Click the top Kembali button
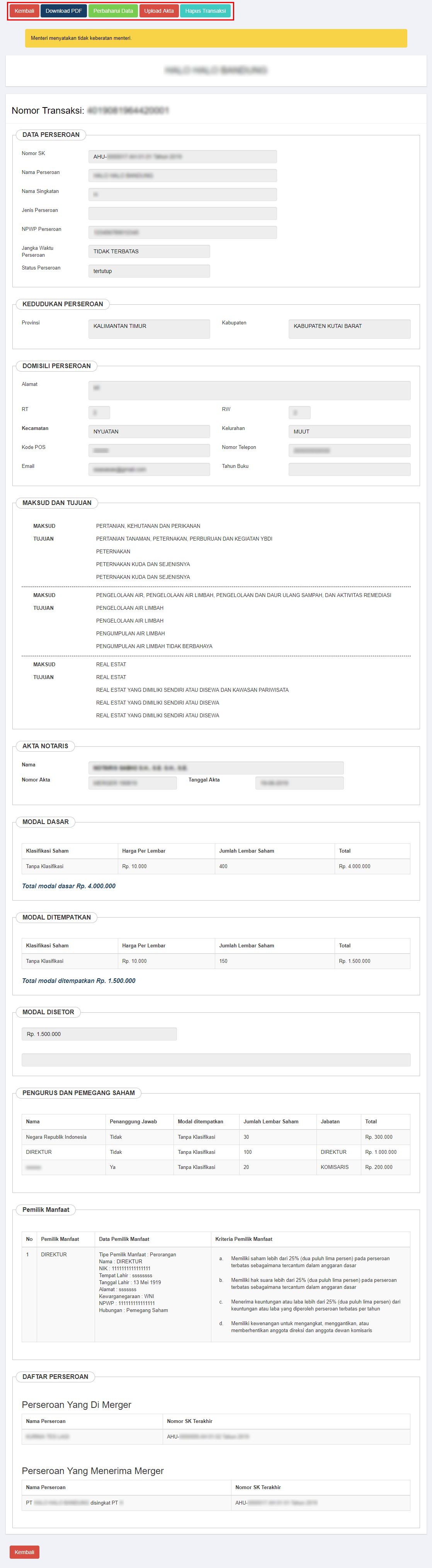The image size is (432, 1568). 24,11
